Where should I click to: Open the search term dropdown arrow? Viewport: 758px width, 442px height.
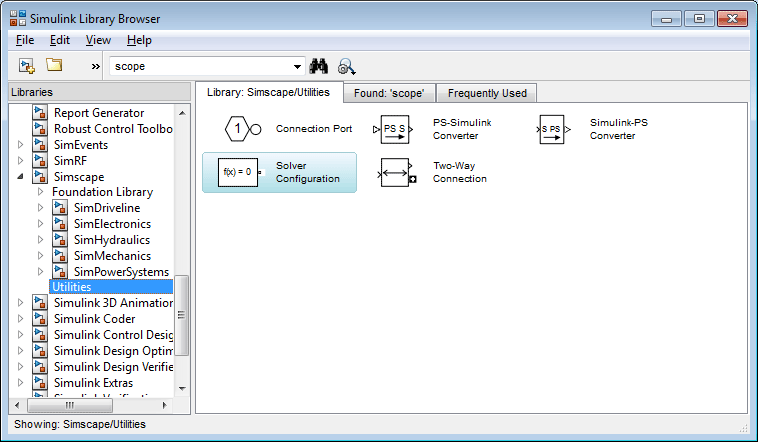[x=297, y=67]
